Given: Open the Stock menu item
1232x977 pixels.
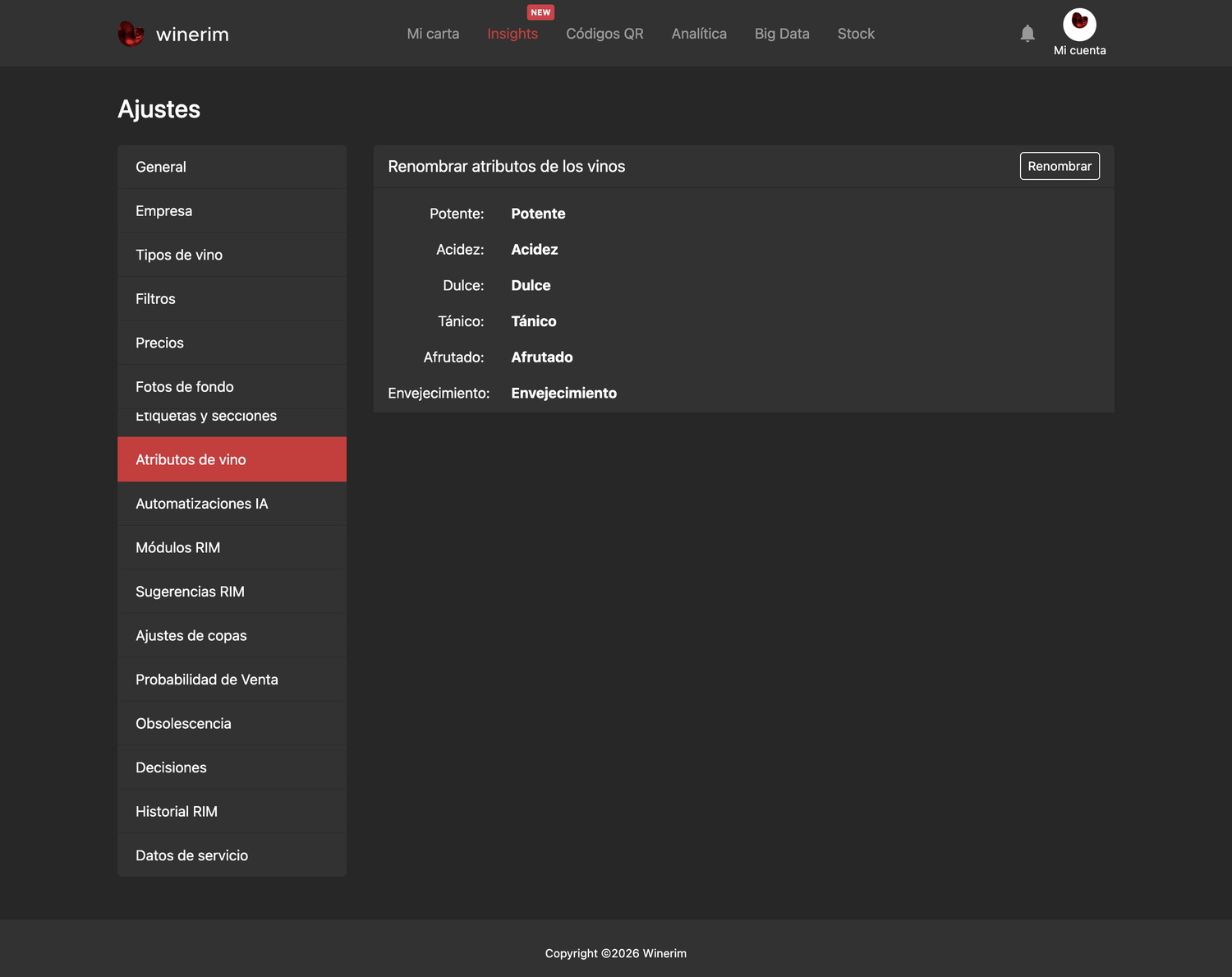Looking at the screenshot, I should click(x=856, y=34).
